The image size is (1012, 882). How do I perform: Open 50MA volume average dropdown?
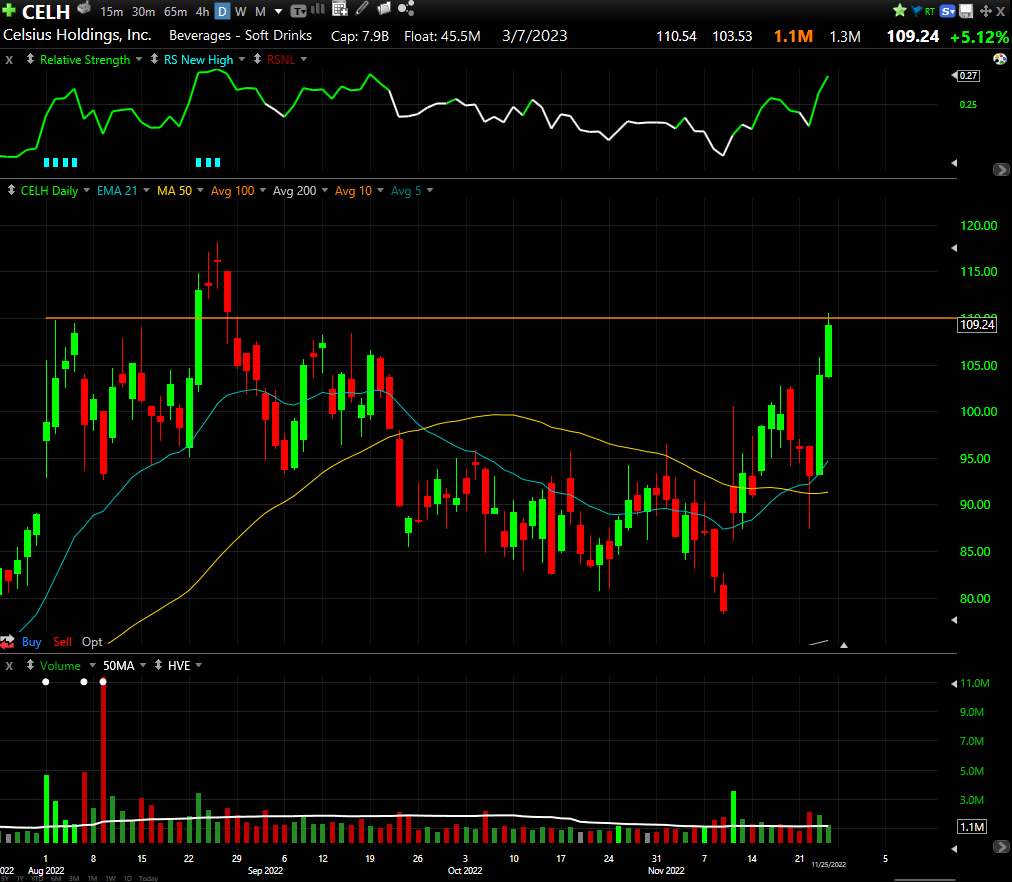point(143,665)
